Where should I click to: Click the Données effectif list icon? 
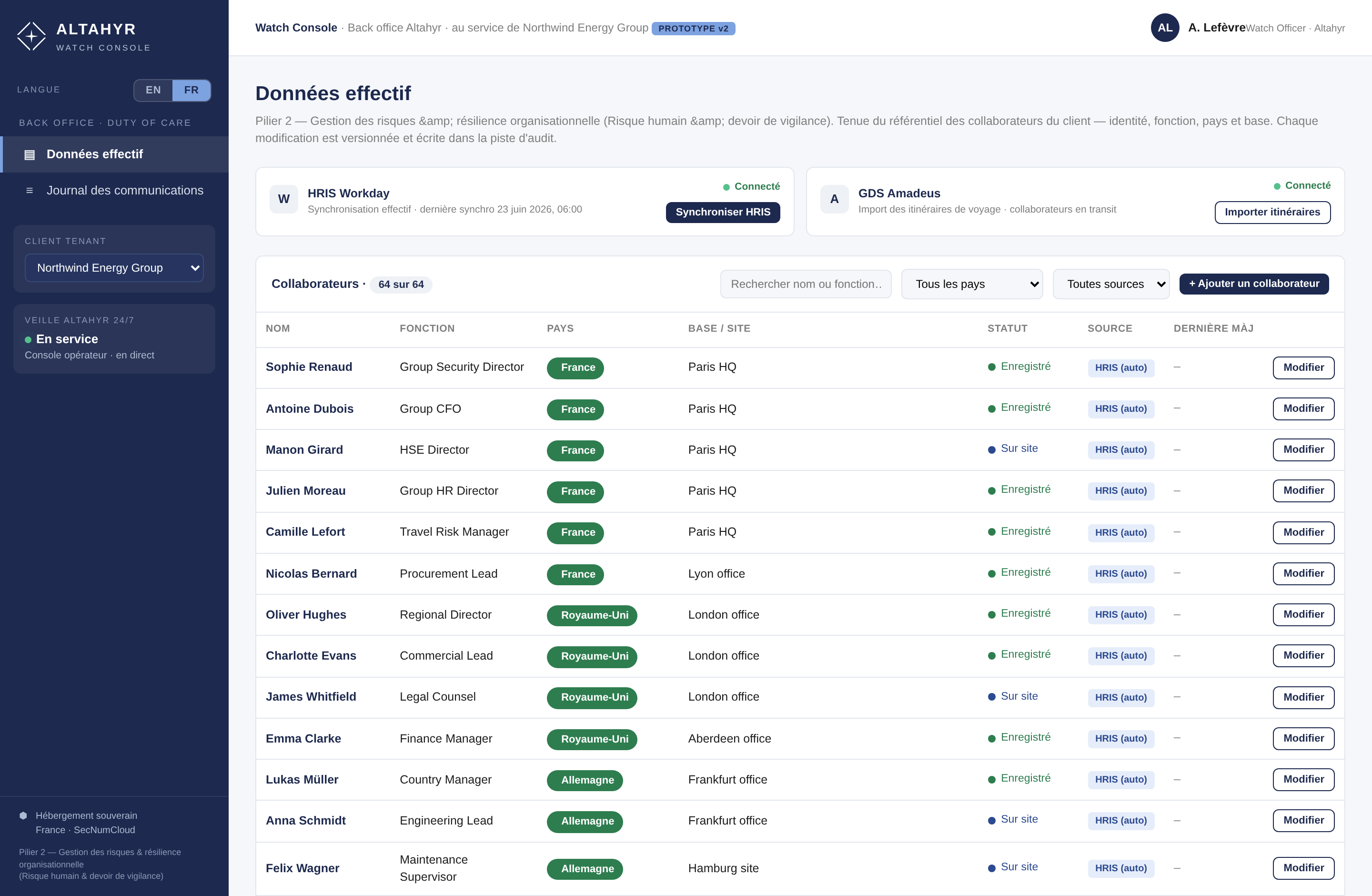30,154
